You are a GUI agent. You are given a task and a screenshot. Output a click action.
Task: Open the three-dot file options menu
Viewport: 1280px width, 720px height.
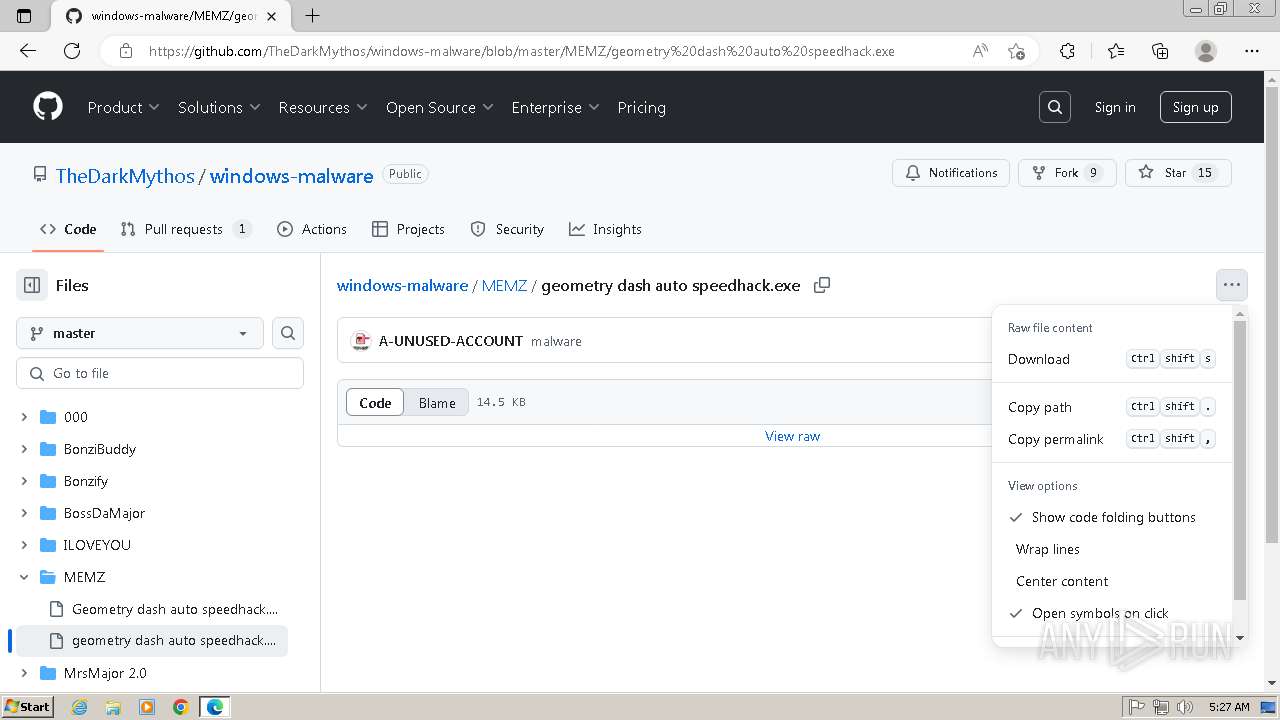tap(1232, 285)
